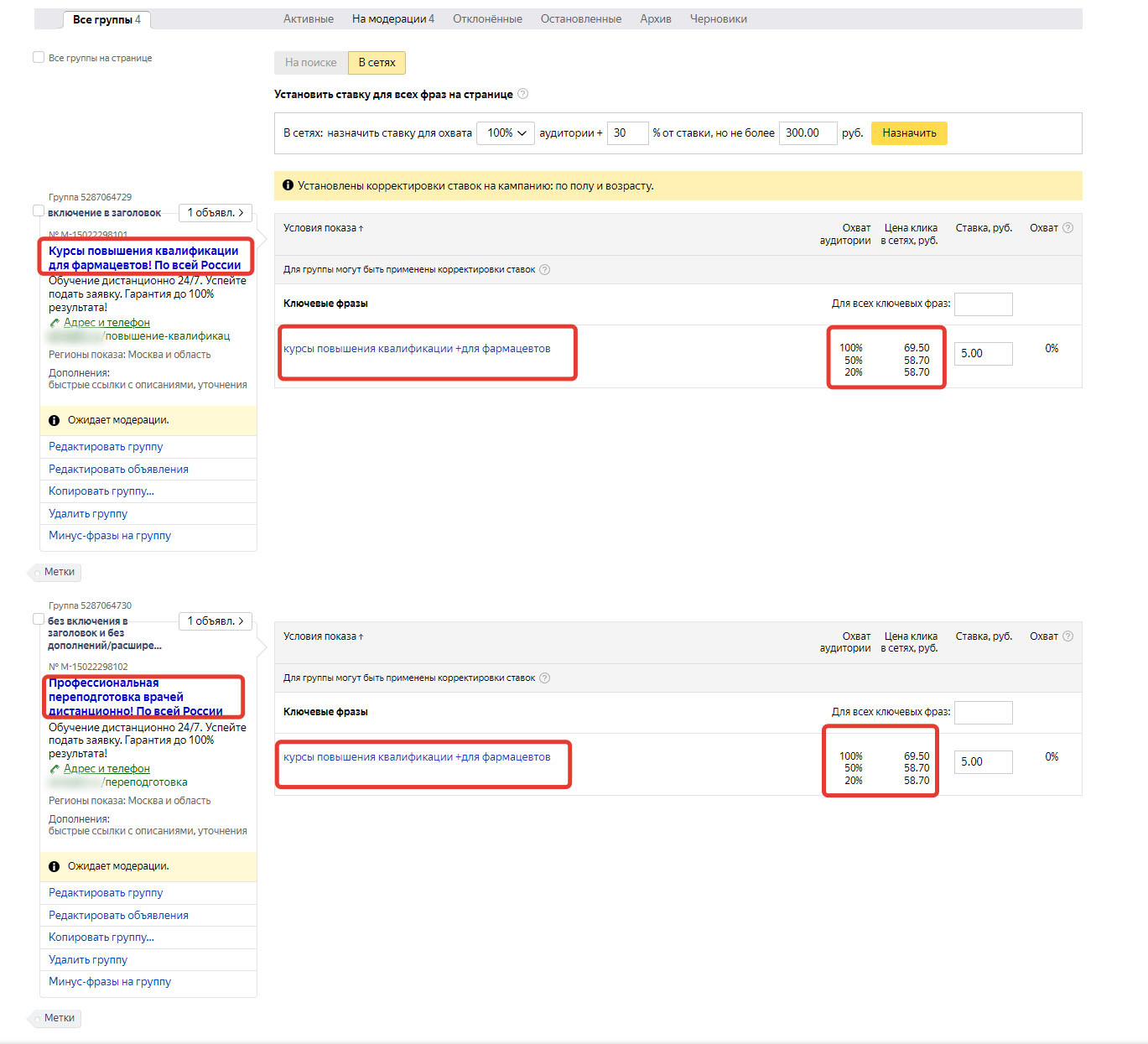This screenshot has width=1148, height=1044.
Task: Select checkbox for group включение в заголовок
Action: [39, 210]
